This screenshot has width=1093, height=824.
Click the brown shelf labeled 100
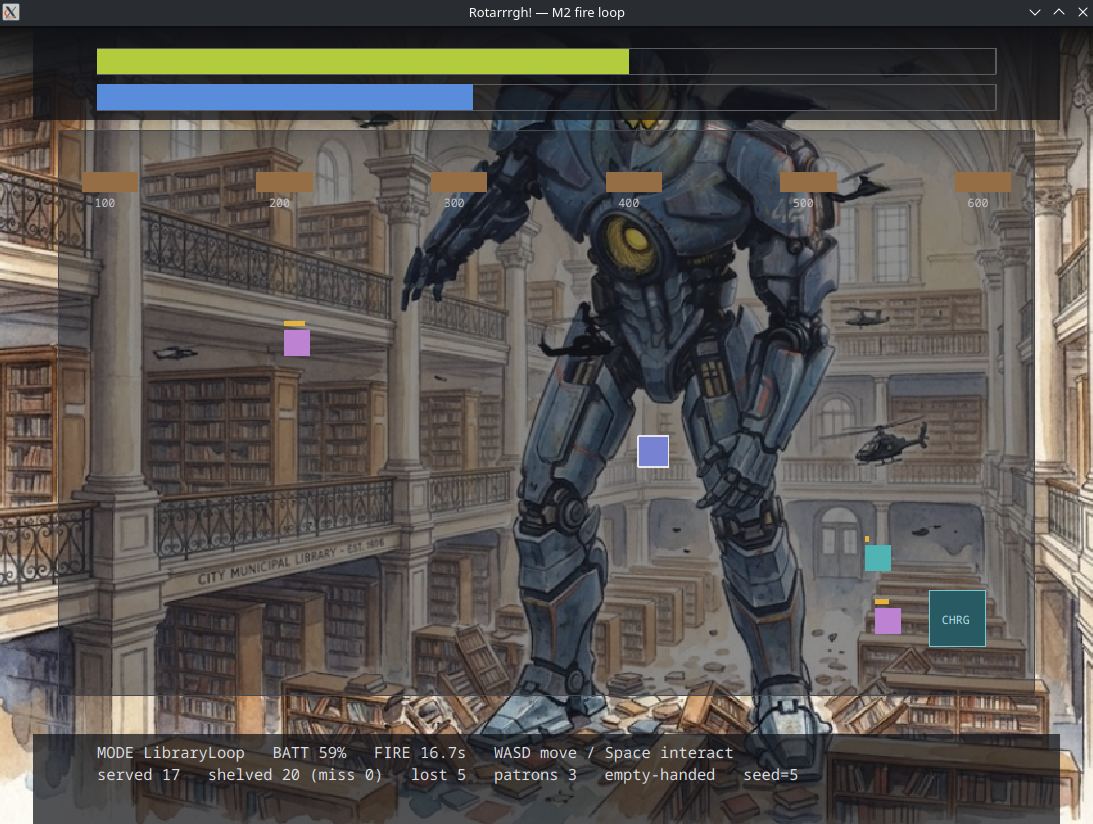tap(110, 182)
